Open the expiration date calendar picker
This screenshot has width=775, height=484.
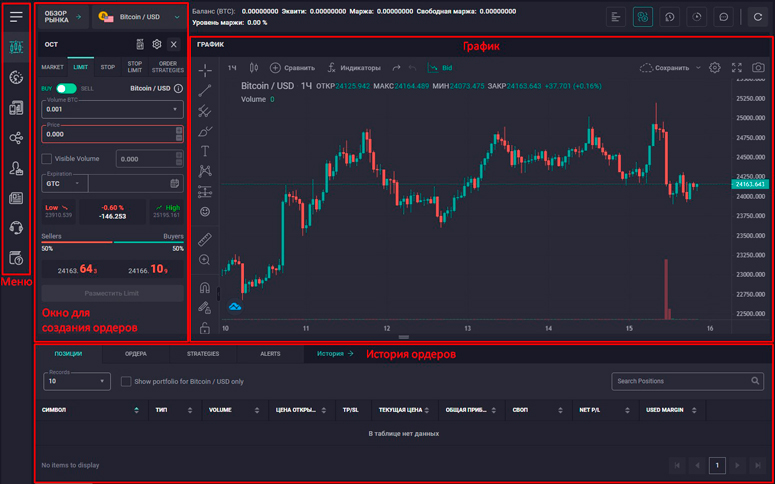(174, 183)
